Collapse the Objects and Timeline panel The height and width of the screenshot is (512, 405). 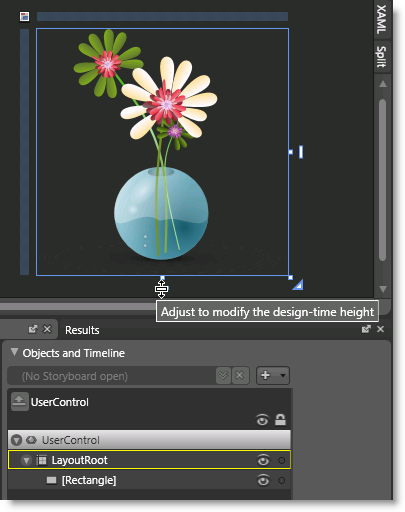click(14, 352)
